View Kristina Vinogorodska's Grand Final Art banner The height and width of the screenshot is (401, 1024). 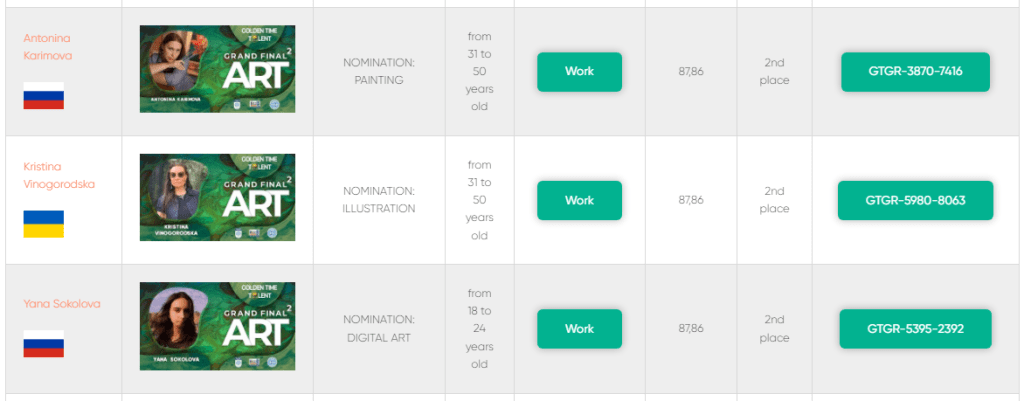pos(217,197)
